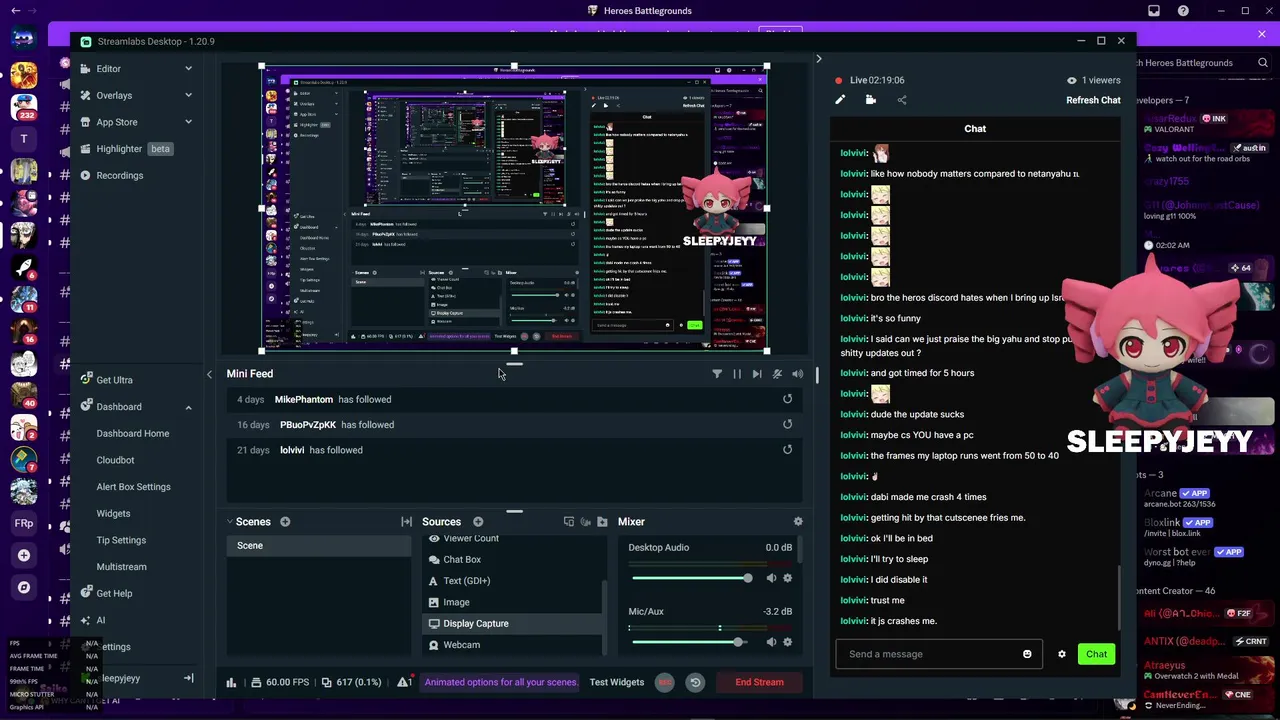The width and height of the screenshot is (1280, 720).
Task: Open Get Help in sidebar
Action: (114, 593)
